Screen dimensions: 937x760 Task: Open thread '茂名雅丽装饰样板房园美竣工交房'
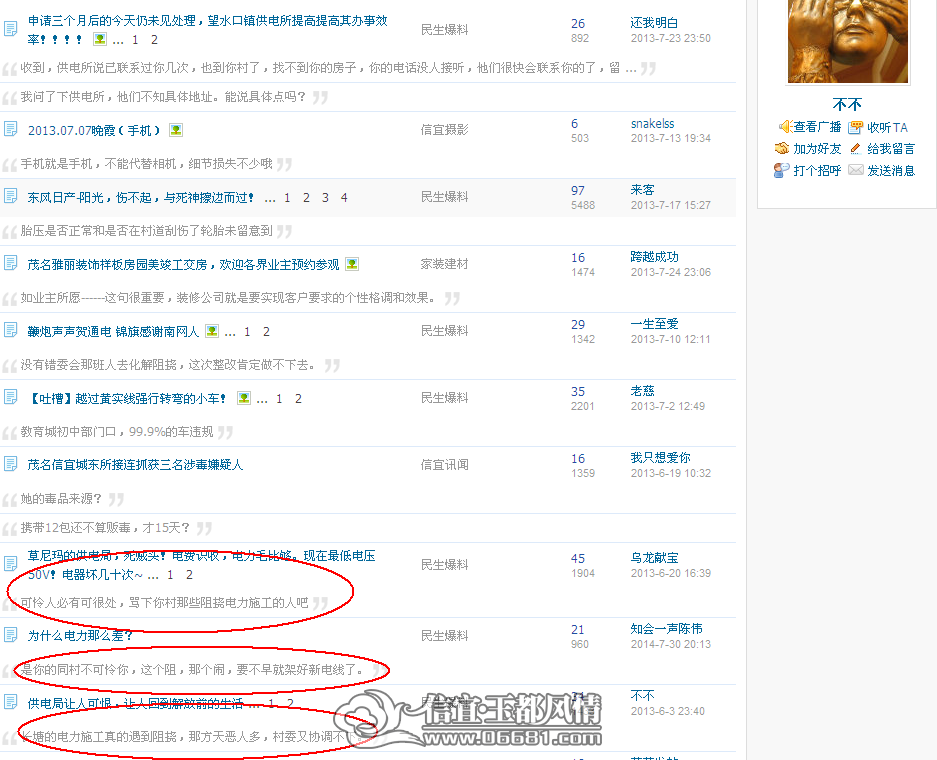183,265
